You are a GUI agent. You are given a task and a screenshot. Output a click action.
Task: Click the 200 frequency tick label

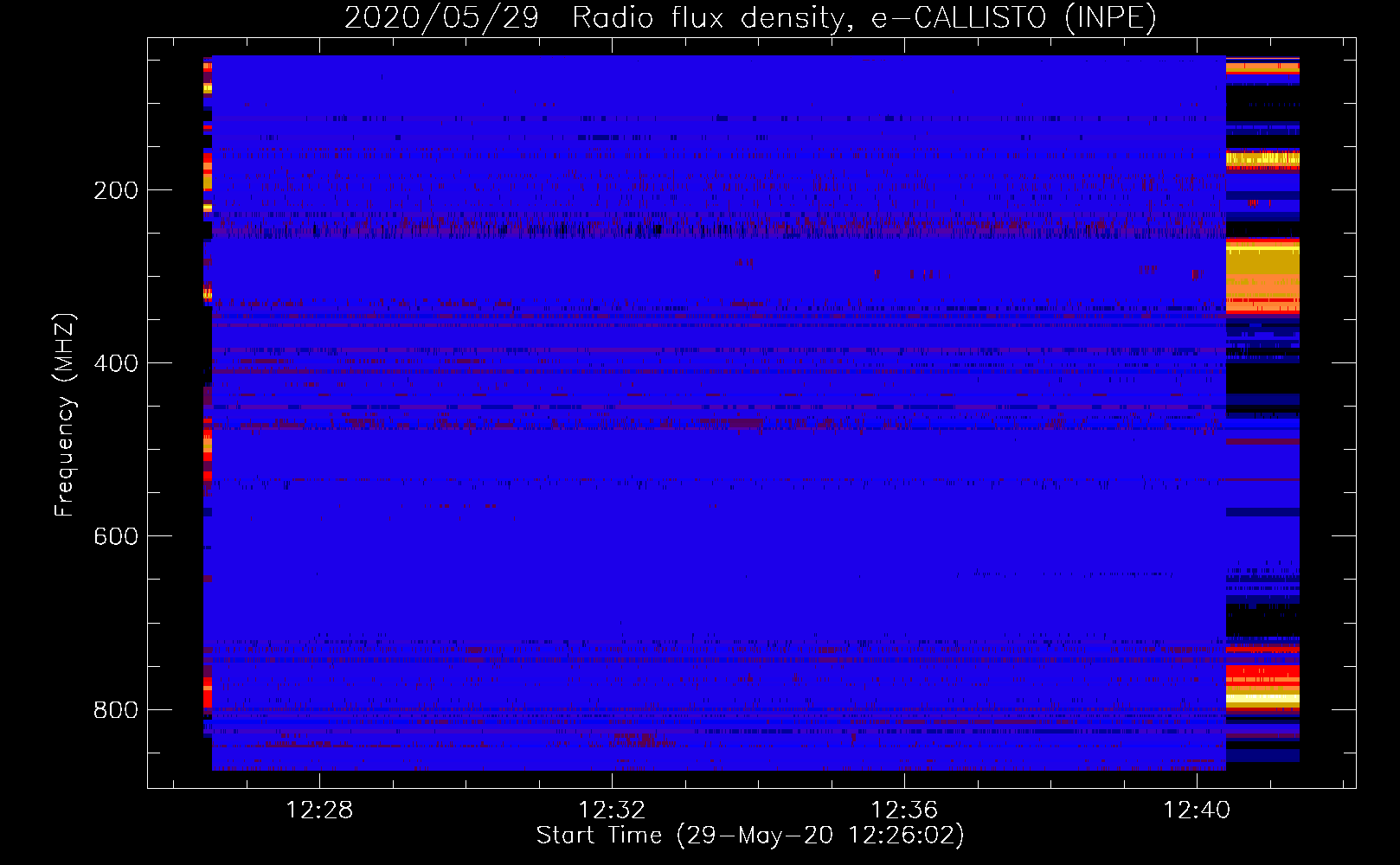click(116, 190)
